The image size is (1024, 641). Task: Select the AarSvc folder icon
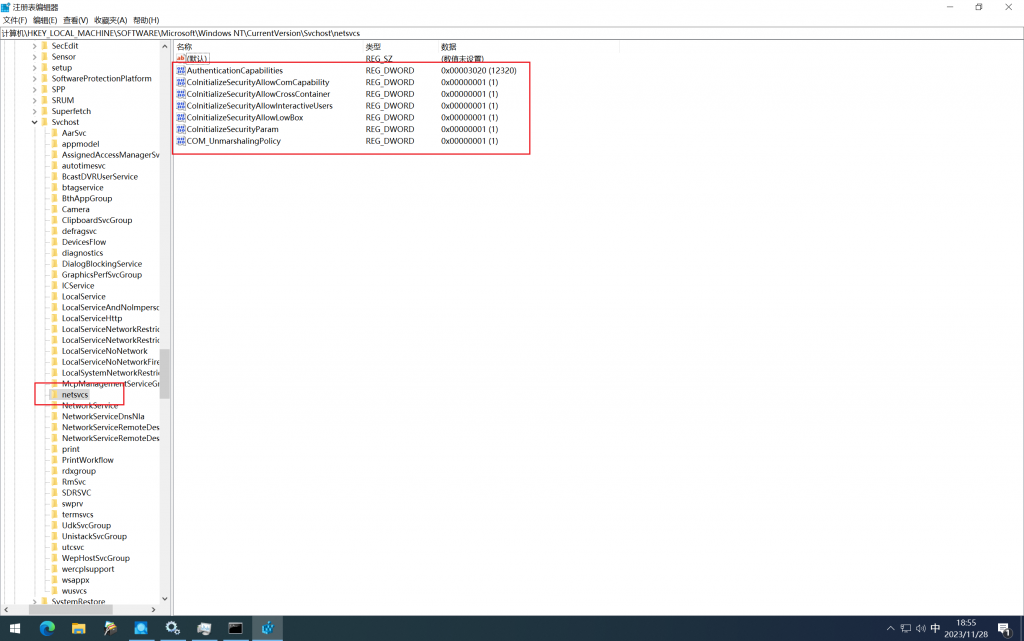pos(55,133)
